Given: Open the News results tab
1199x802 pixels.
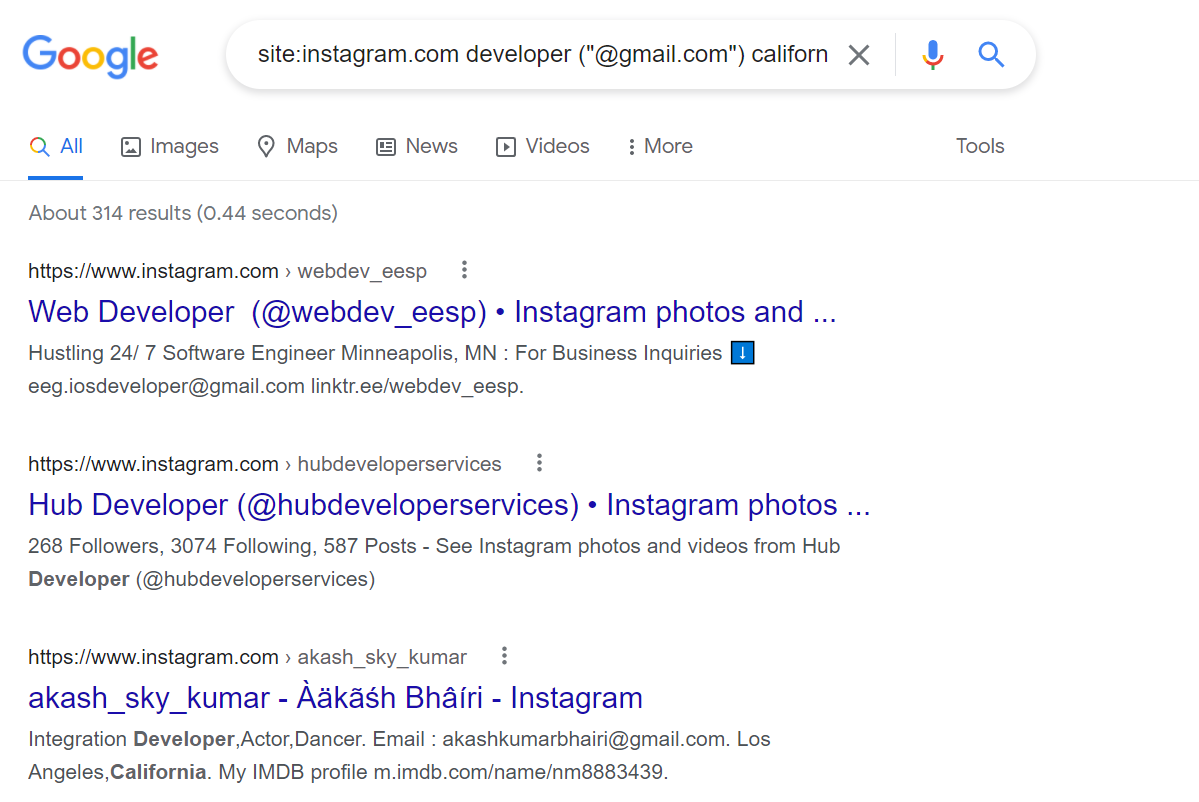Looking at the screenshot, I should point(416,146).
